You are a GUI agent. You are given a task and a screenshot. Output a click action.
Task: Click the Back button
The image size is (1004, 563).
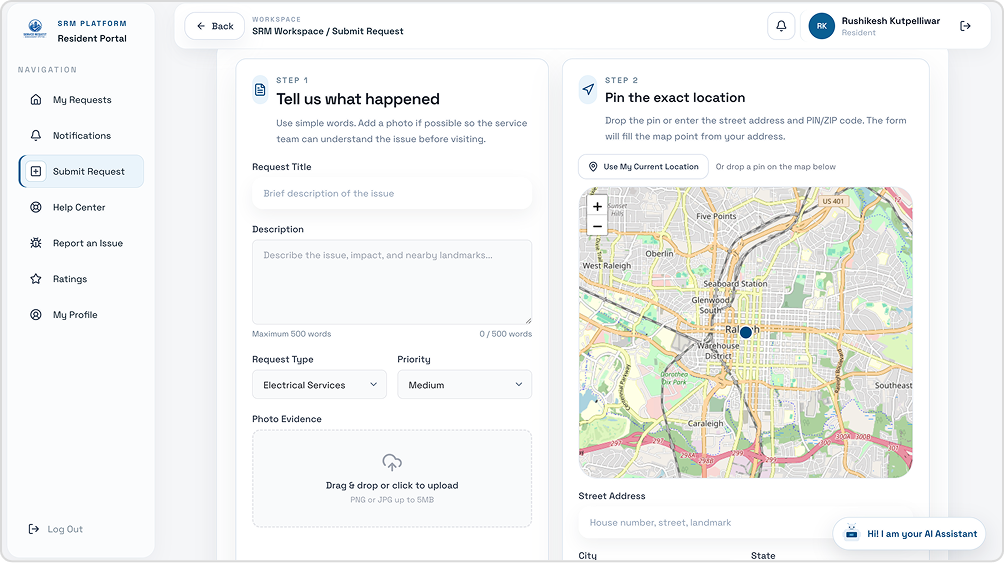click(215, 26)
